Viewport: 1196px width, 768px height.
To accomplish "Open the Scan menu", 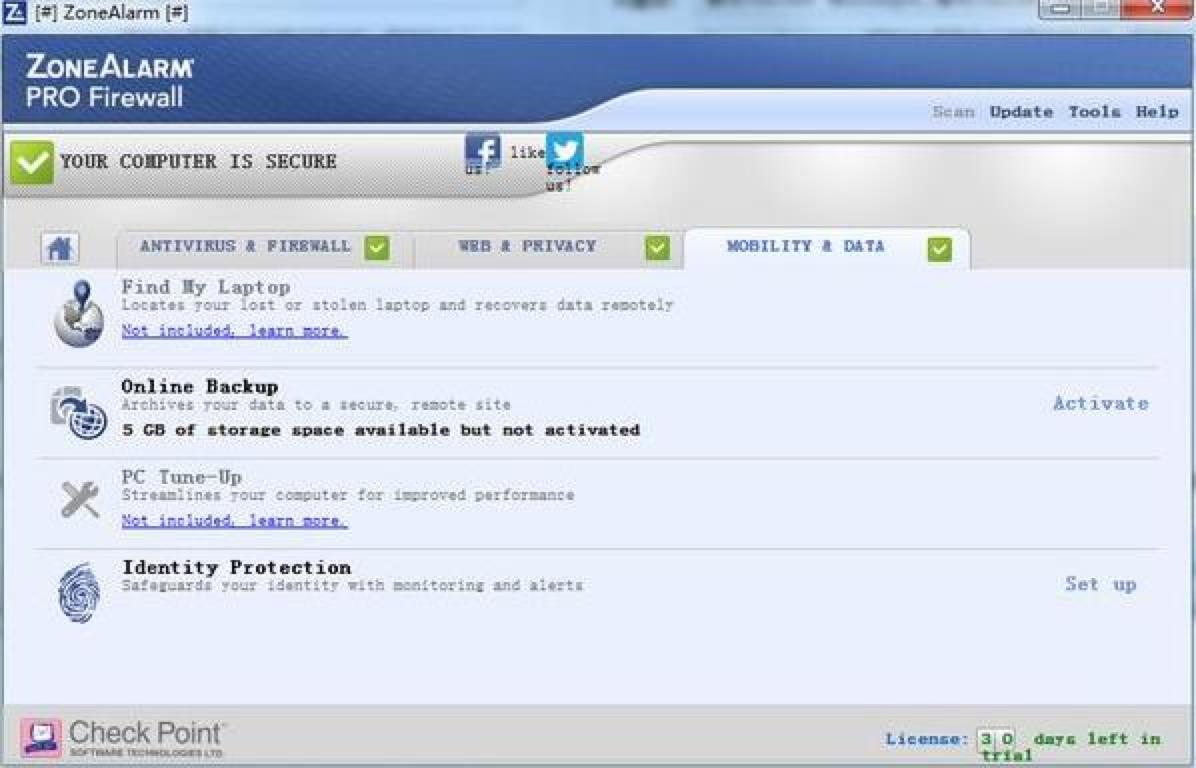I will coord(953,111).
